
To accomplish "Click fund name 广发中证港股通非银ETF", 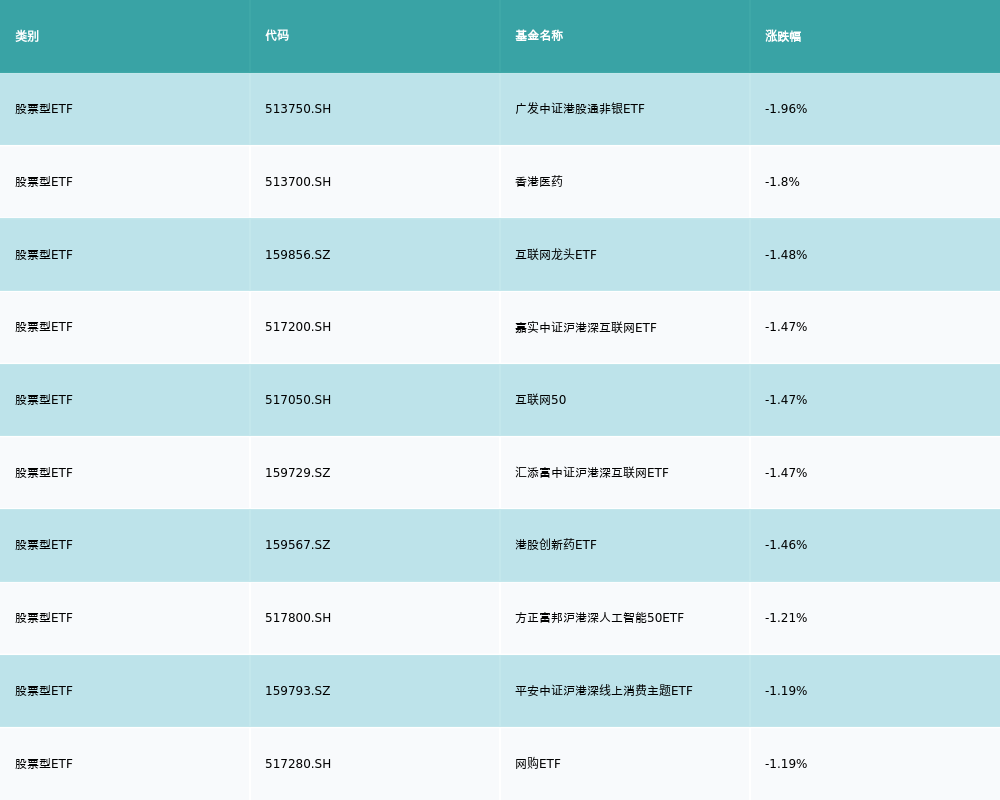I will [580, 109].
